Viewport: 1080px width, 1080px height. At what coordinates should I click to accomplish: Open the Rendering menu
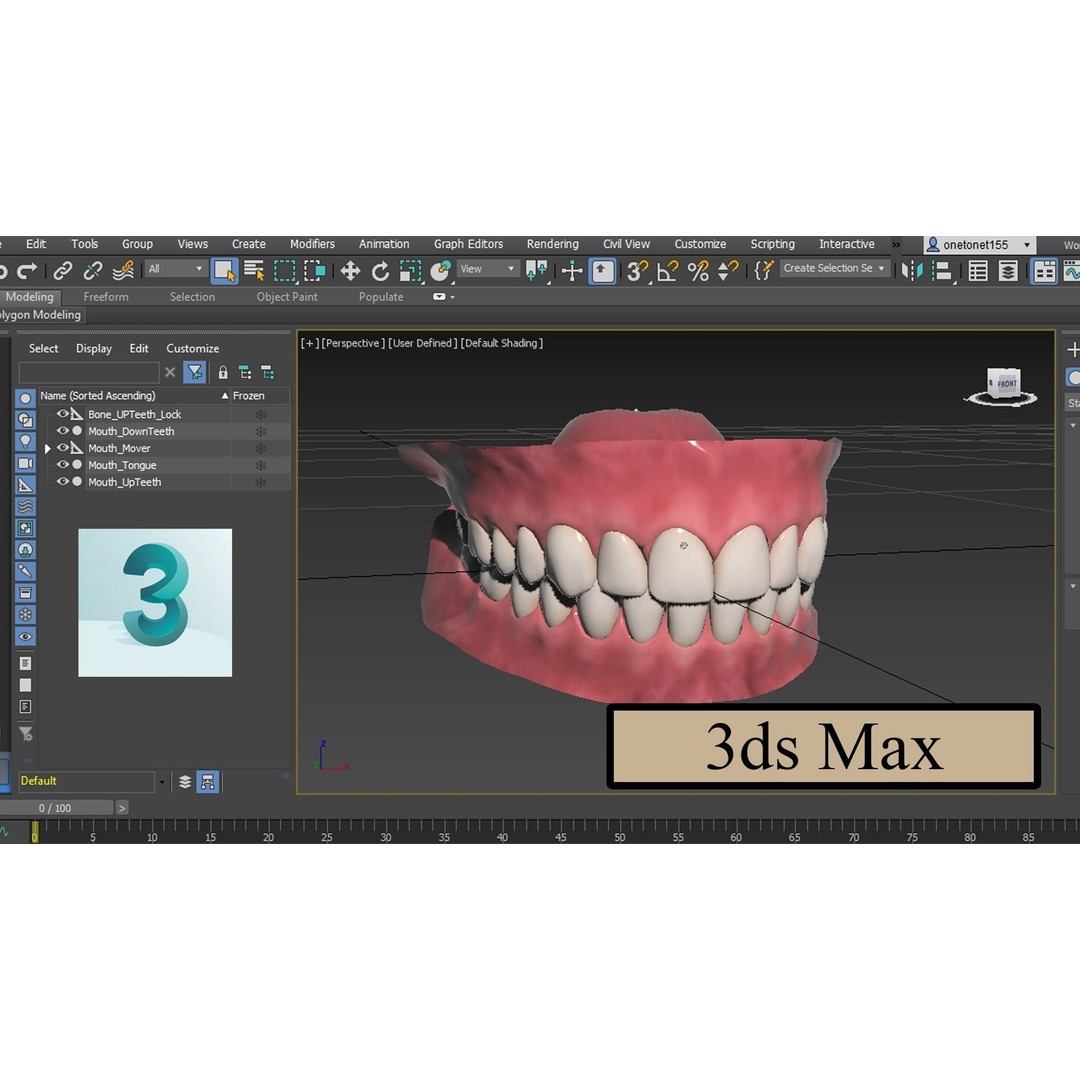coord(552,244)
